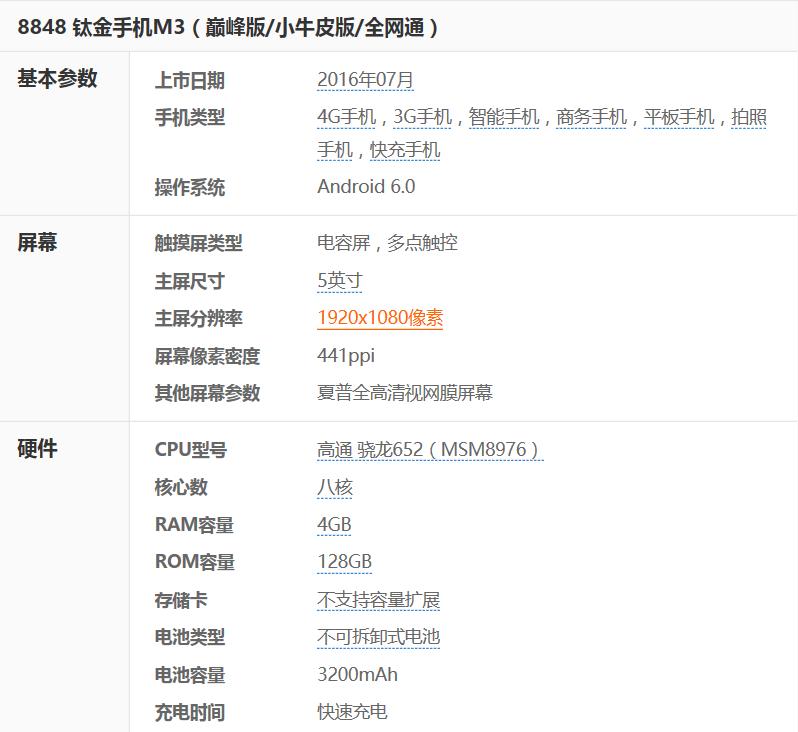Click the 主屏尺寸 label
Screen dimensions: 798x732
click(x=189, y=281)
